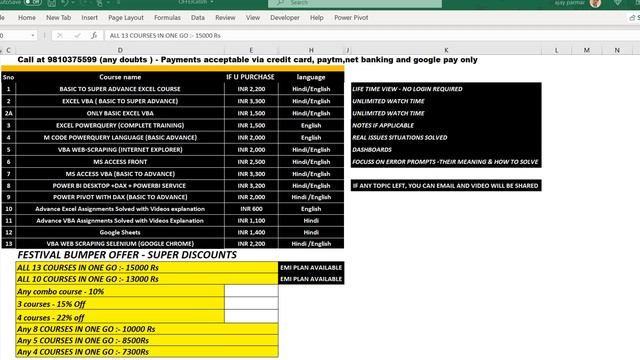Select column K header
This screenshot has width=640, height=360.
pyautogui.click(x=446, y=50)
